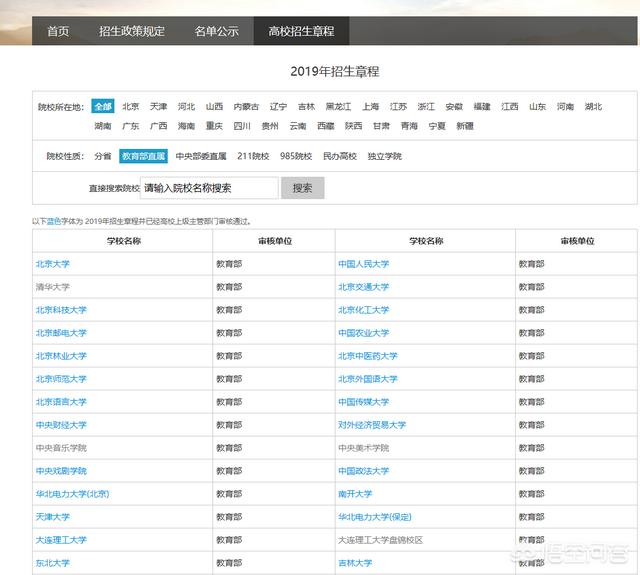Filter by 985院校 type
Image resolution: width=640 pixels, height=575 pixels.
(x=296, y=156)
